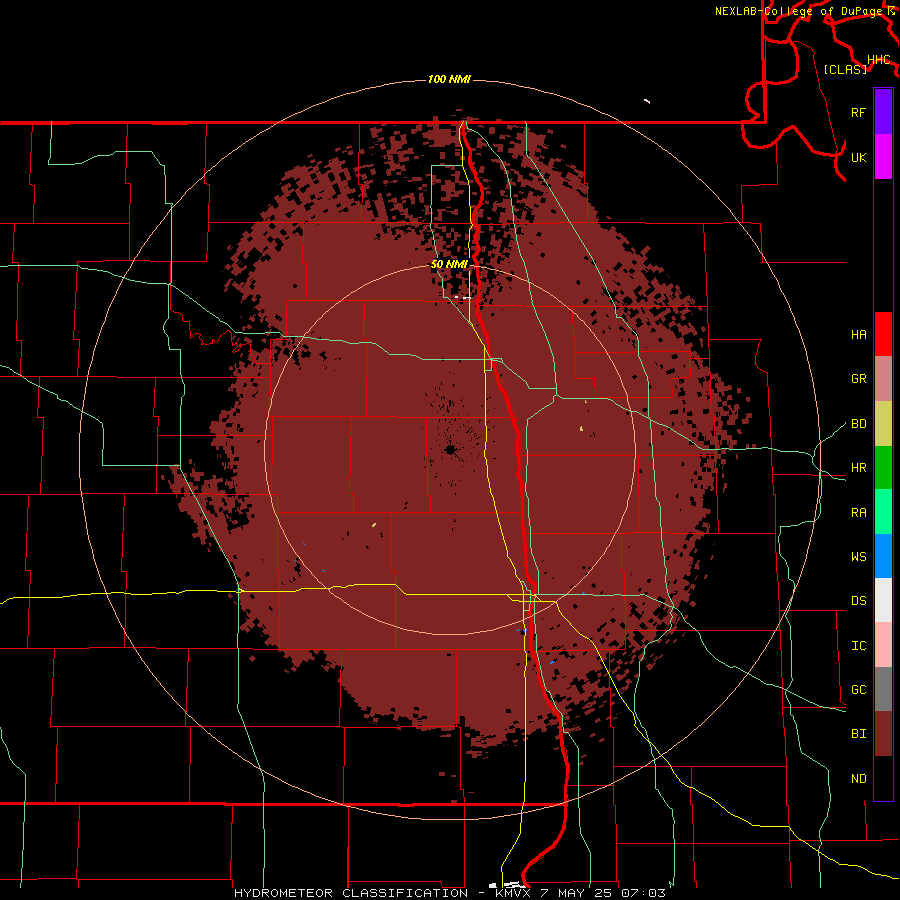Click the HA red legend swatch
900x900 pixels.
click(883, 334)
